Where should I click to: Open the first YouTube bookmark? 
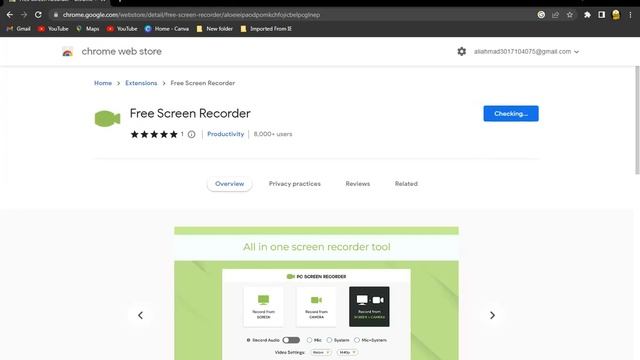tap(53, 29)
